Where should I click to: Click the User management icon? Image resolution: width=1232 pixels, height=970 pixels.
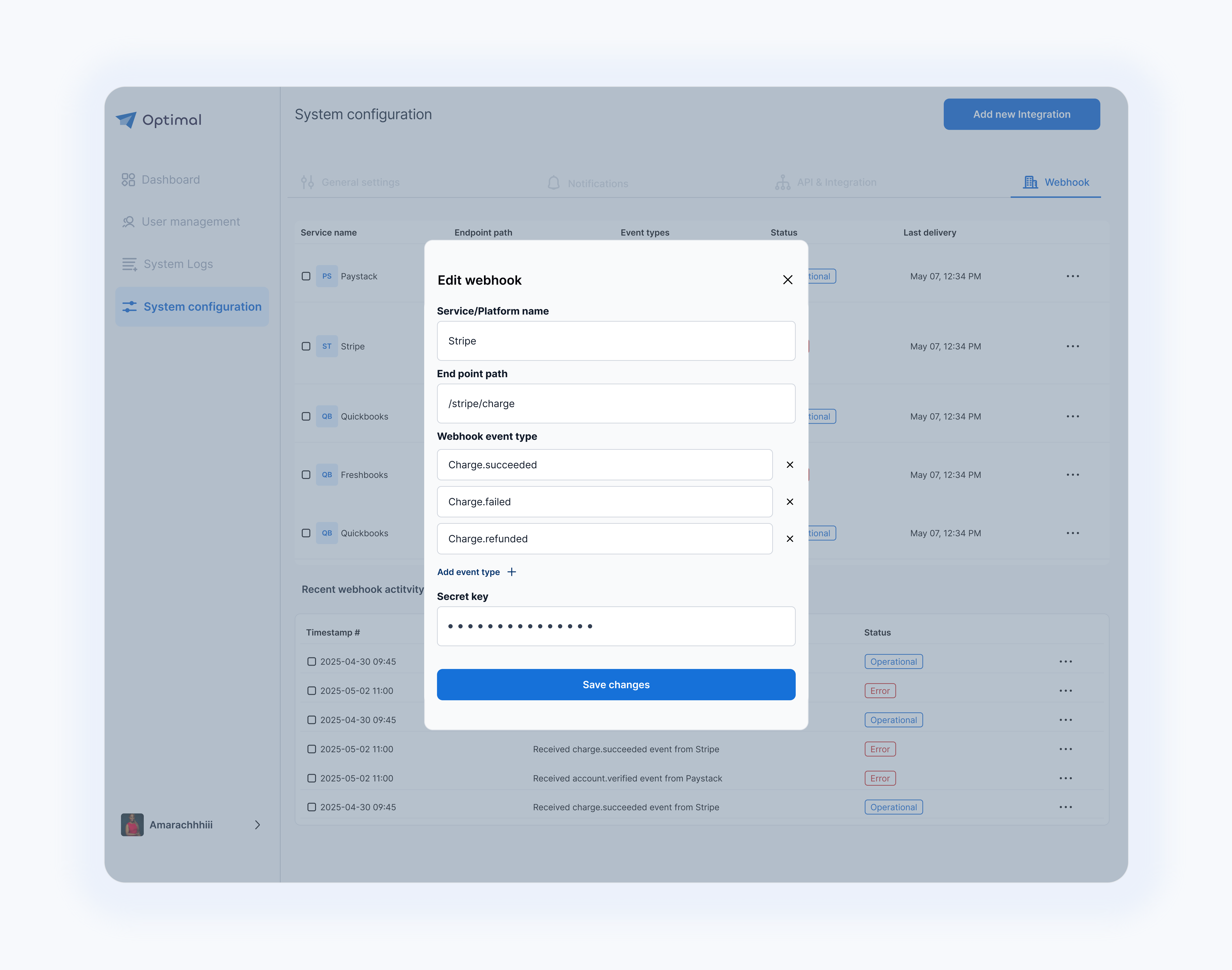[x=128, y=222]
